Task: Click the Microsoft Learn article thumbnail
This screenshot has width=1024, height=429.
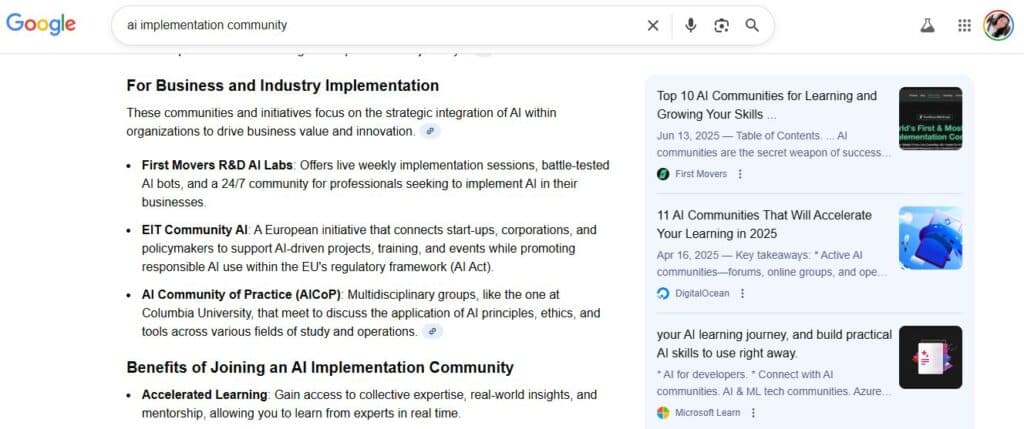Action: click(x=930, y=357)
